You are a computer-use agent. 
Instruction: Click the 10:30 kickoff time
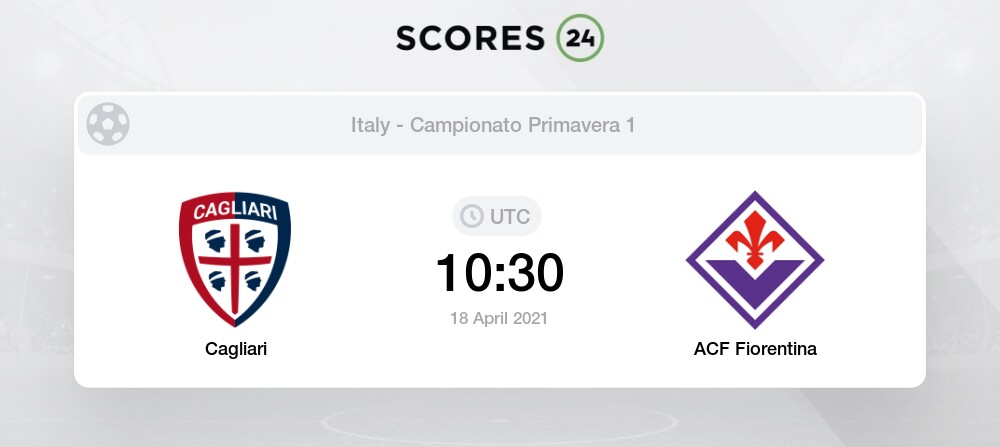(500, 272)
